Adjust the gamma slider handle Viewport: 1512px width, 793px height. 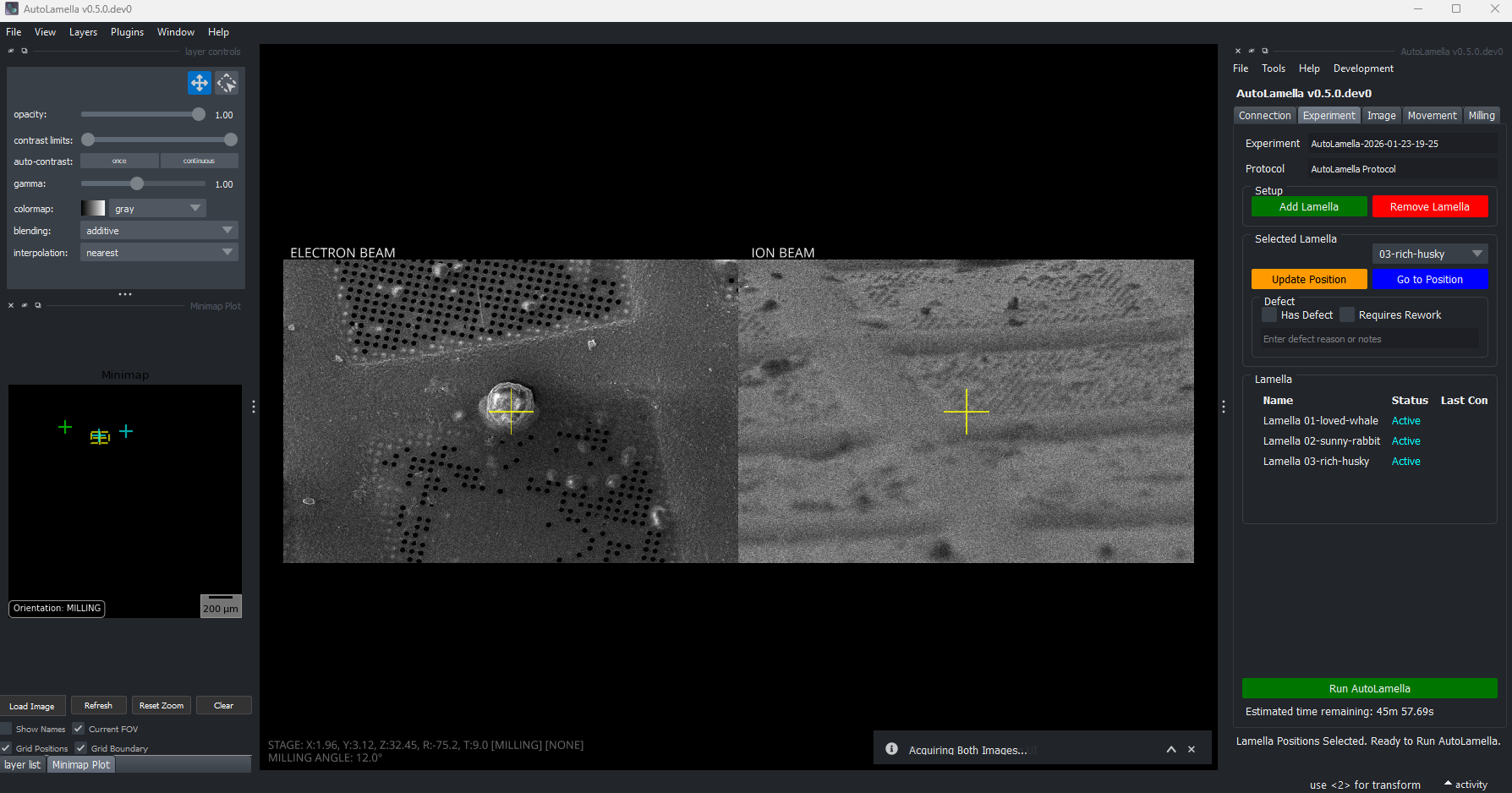137,184
